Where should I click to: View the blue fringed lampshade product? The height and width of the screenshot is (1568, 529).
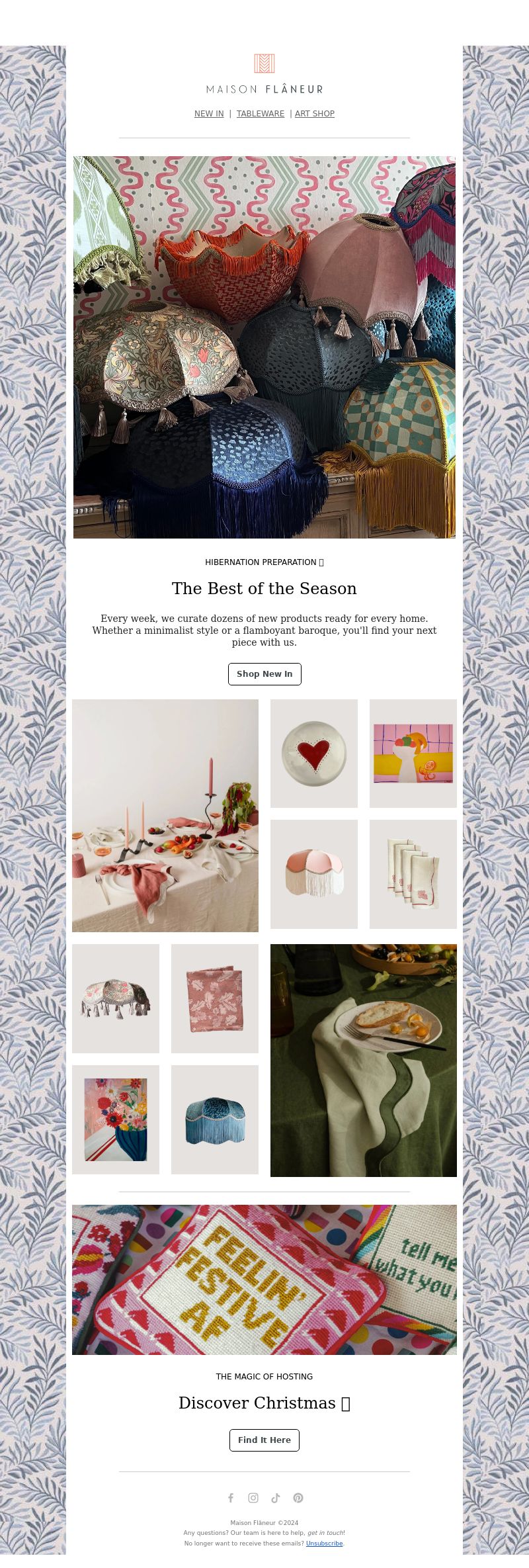pyautogui.click(x=215, y=1119)
